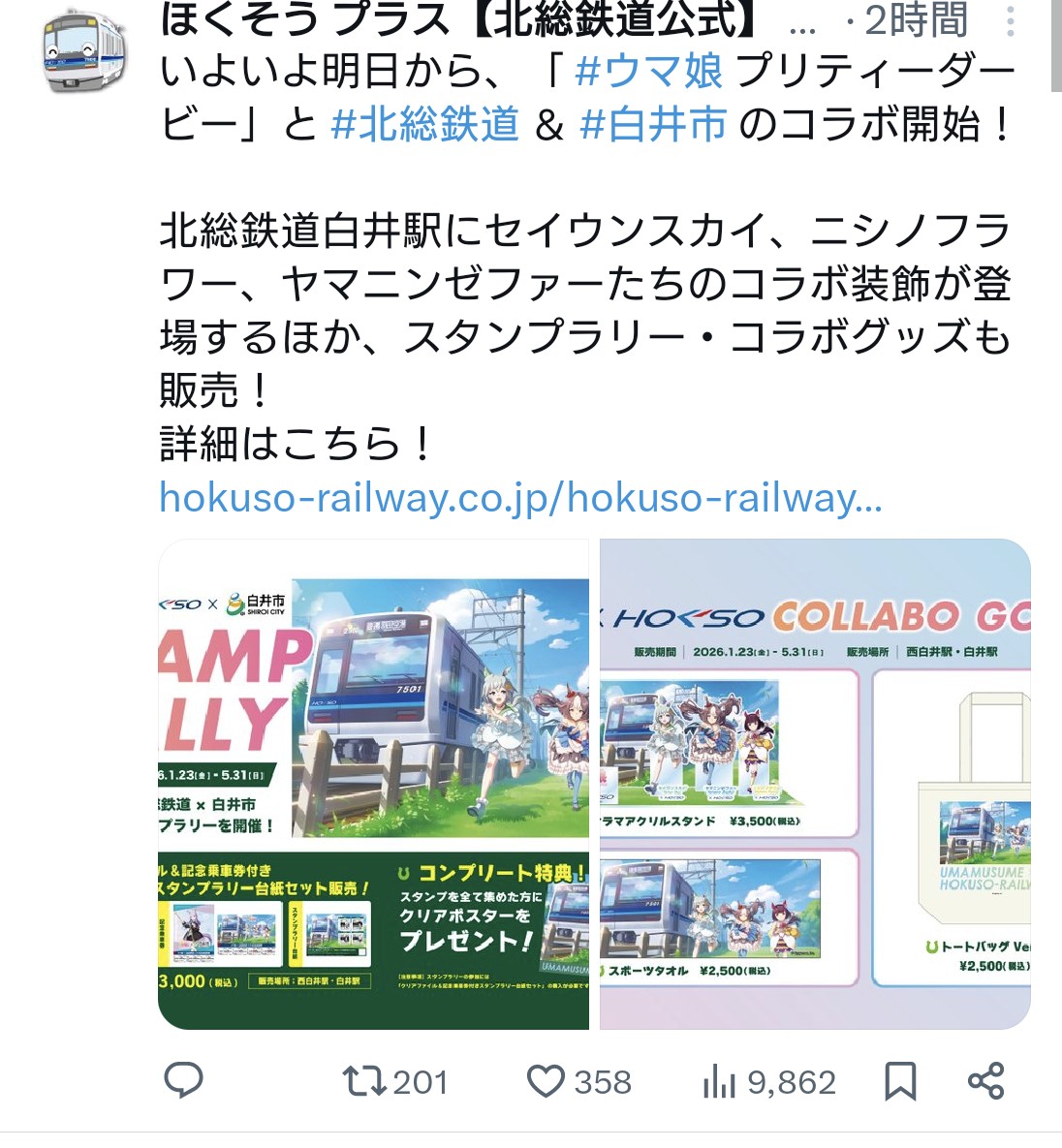Click the 358 likes count
The image size is (1062, 1148).
(x=603, y=1082)
